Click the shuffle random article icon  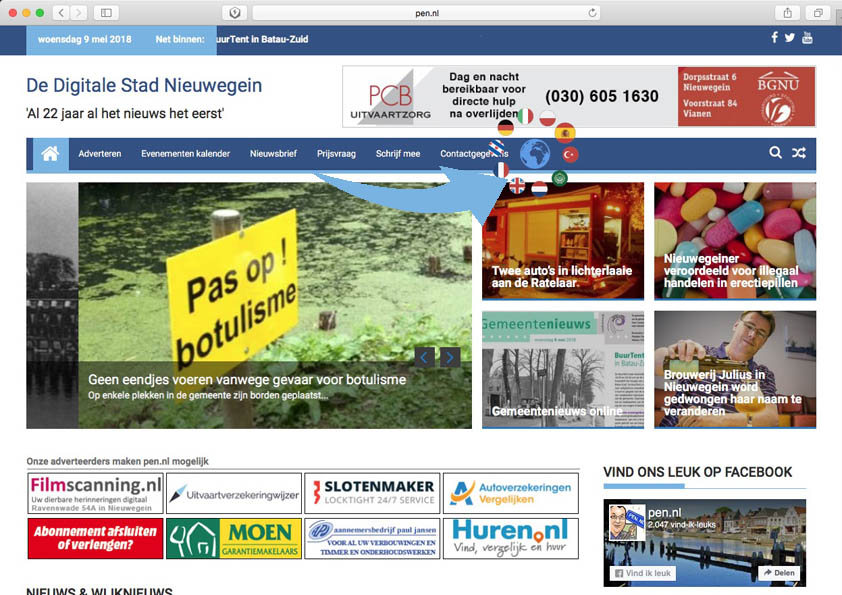coord(799,153)
